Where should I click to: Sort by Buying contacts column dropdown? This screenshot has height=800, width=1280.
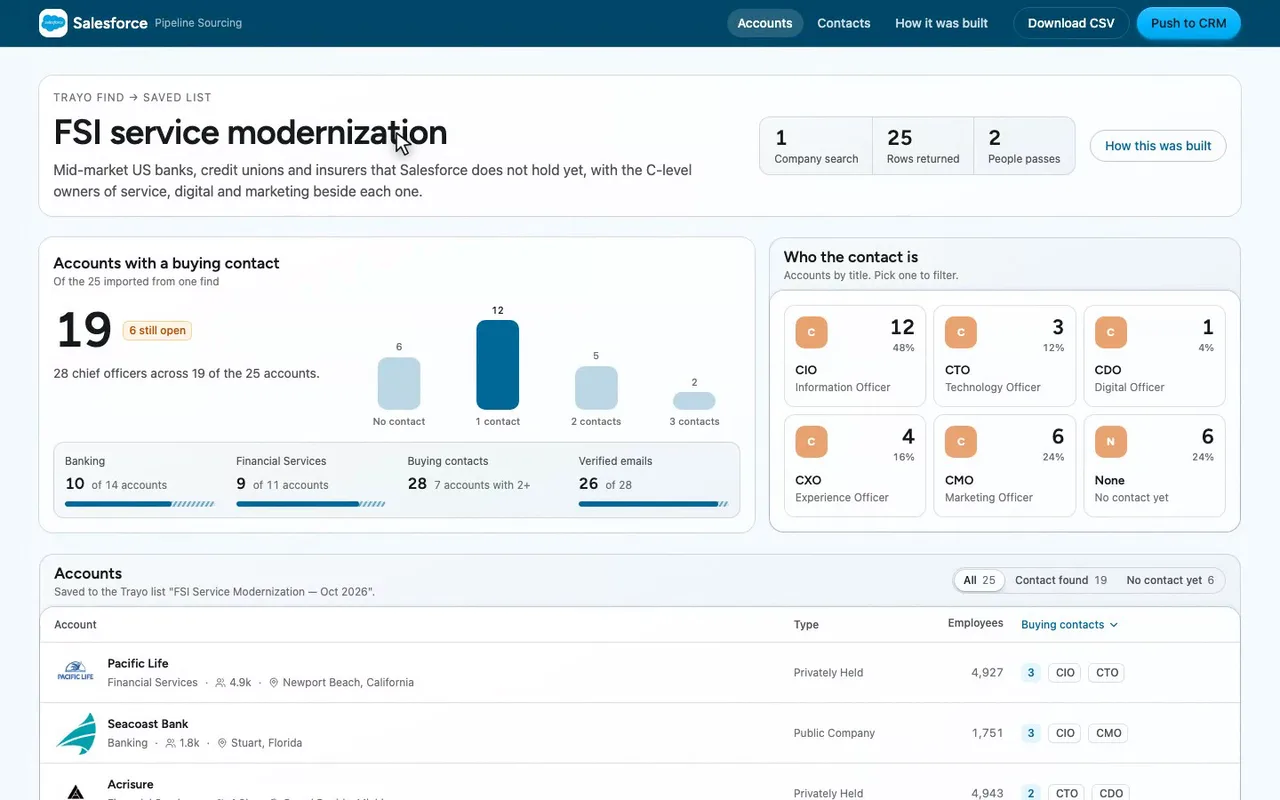1069,625
